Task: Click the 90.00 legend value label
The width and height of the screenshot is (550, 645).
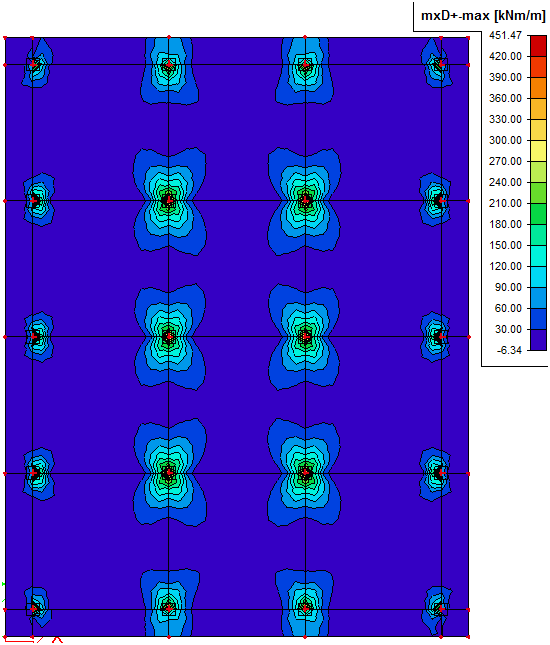Action: [x=508, y=287]
